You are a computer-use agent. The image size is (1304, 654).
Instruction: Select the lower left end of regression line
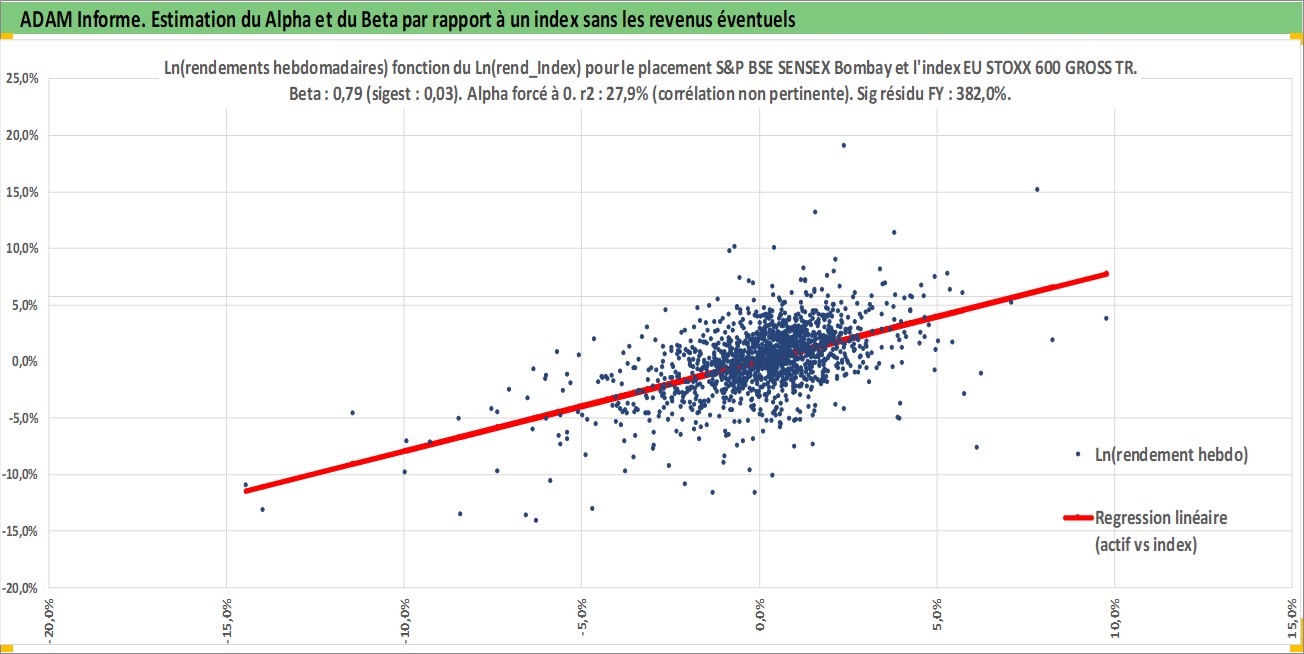tap(247, 491)
